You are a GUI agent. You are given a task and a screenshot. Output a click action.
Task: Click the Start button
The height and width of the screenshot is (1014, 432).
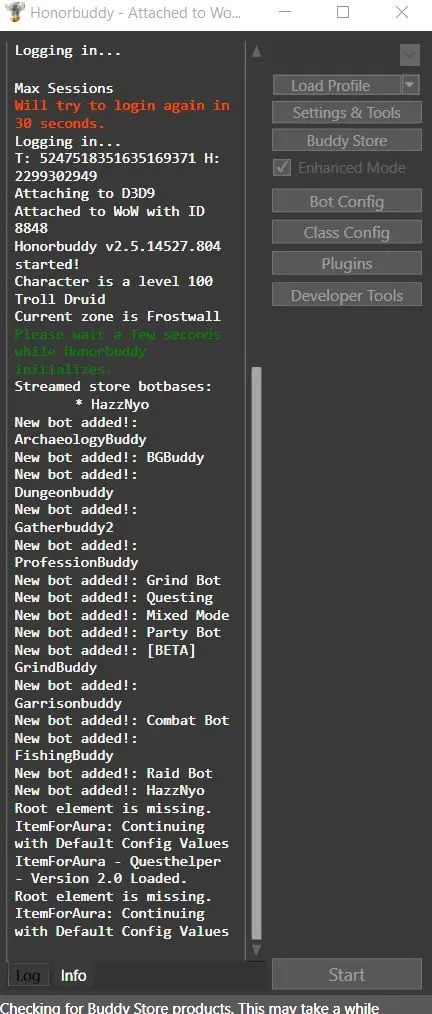(x=347, y=975)
